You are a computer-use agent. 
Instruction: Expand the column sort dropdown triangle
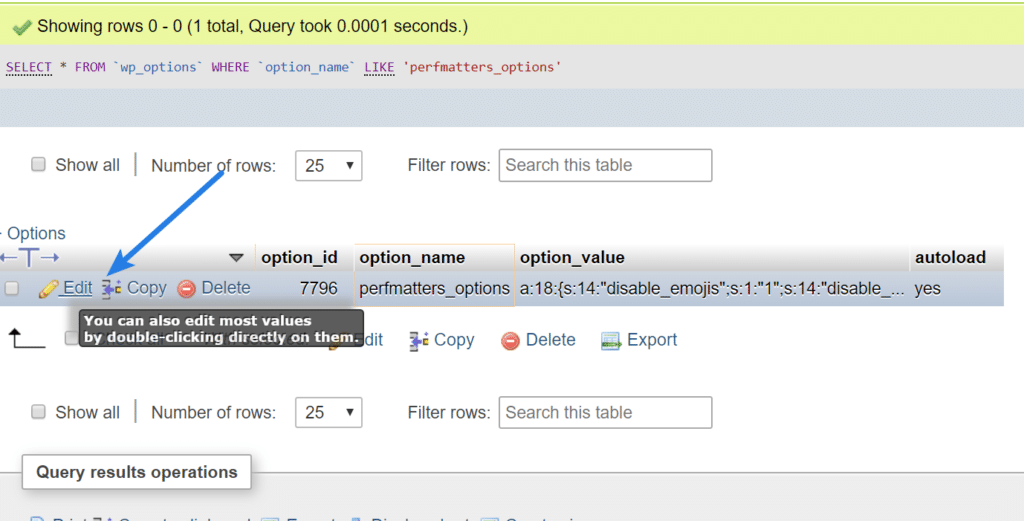pyautogui.click(x=236, y=258)
